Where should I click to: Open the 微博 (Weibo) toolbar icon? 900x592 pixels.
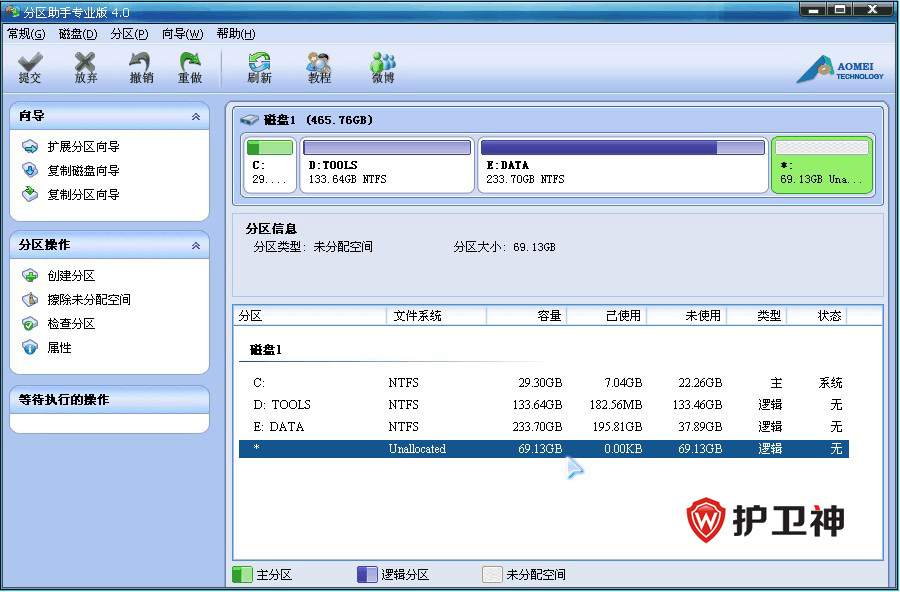[382, 67]
